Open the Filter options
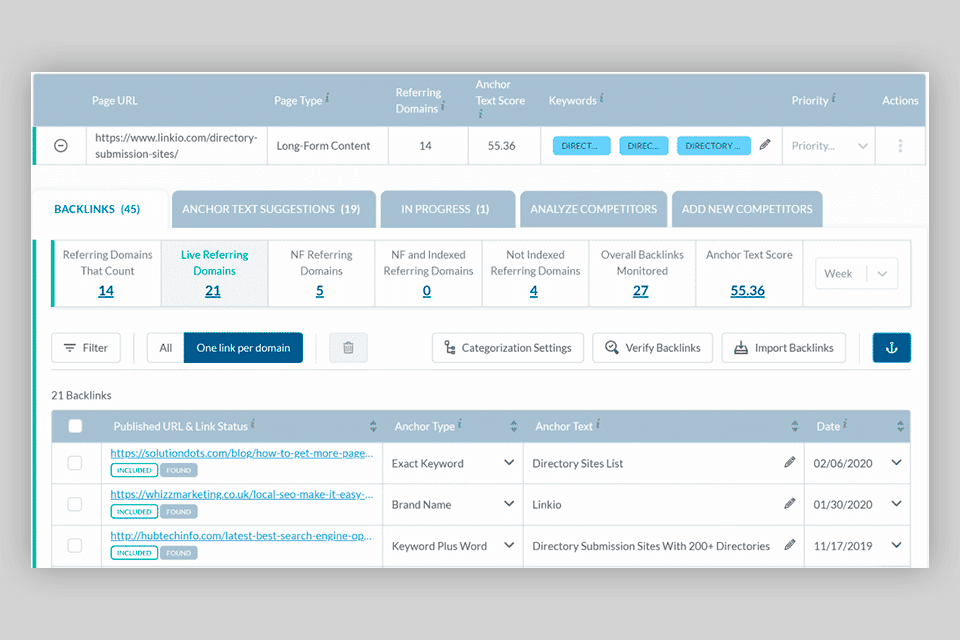 click(x=86, y=347)
